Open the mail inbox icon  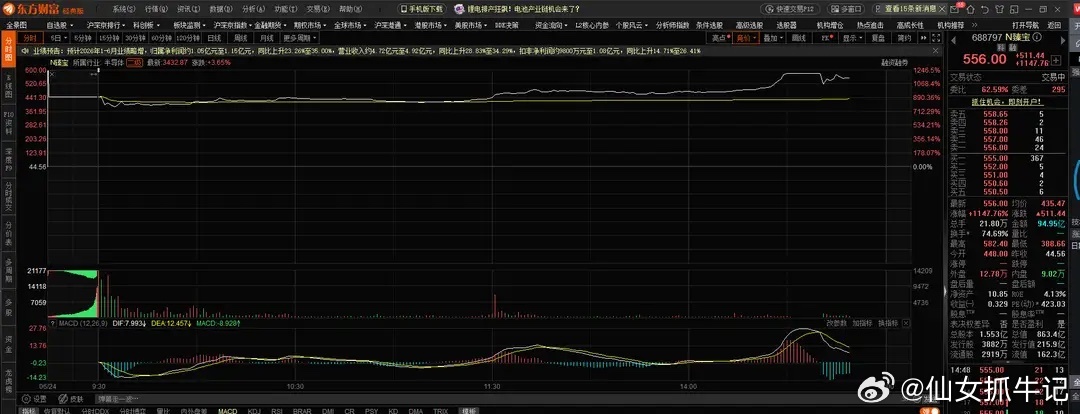(x=954, y=10)
